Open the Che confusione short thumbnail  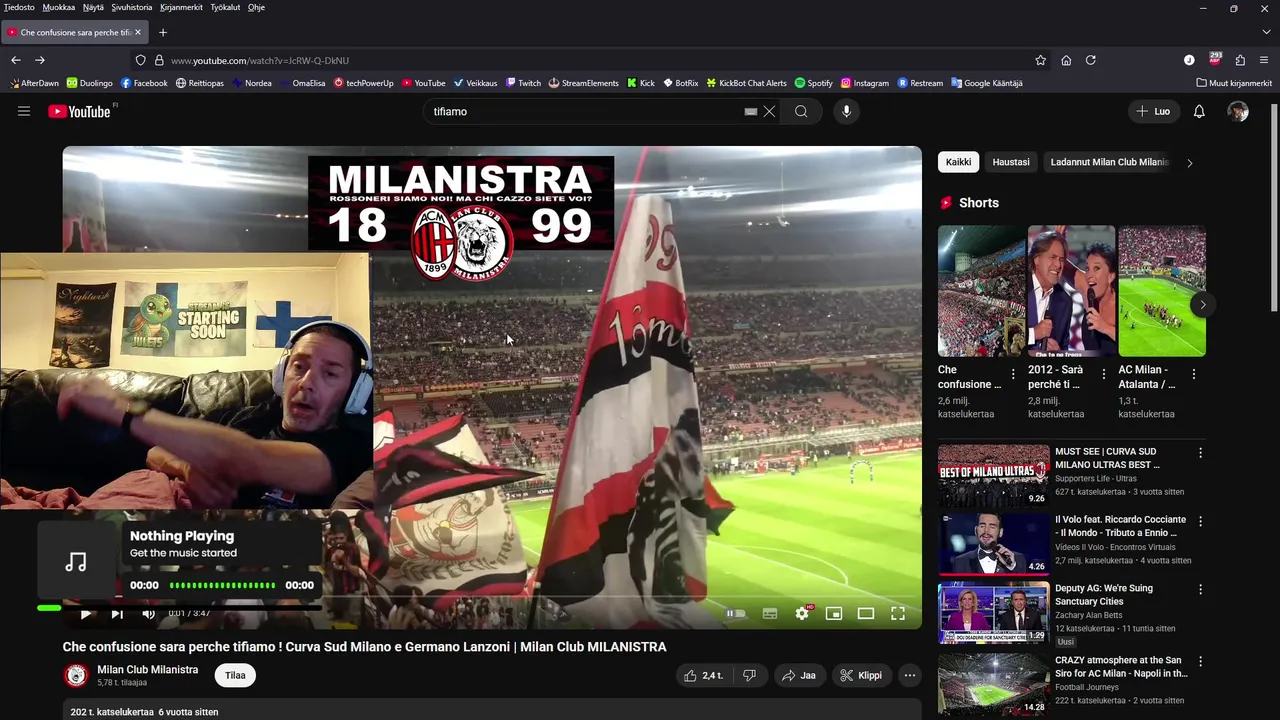click(x=981, y=290)
